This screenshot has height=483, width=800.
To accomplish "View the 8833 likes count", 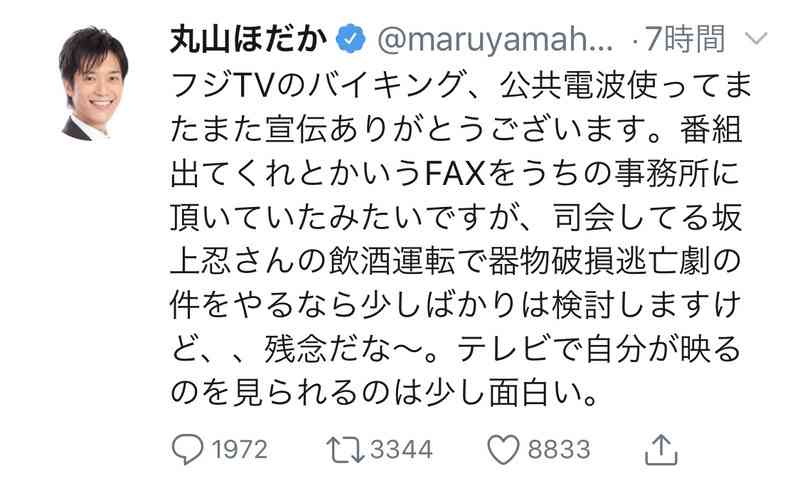I will click(559, 450).
